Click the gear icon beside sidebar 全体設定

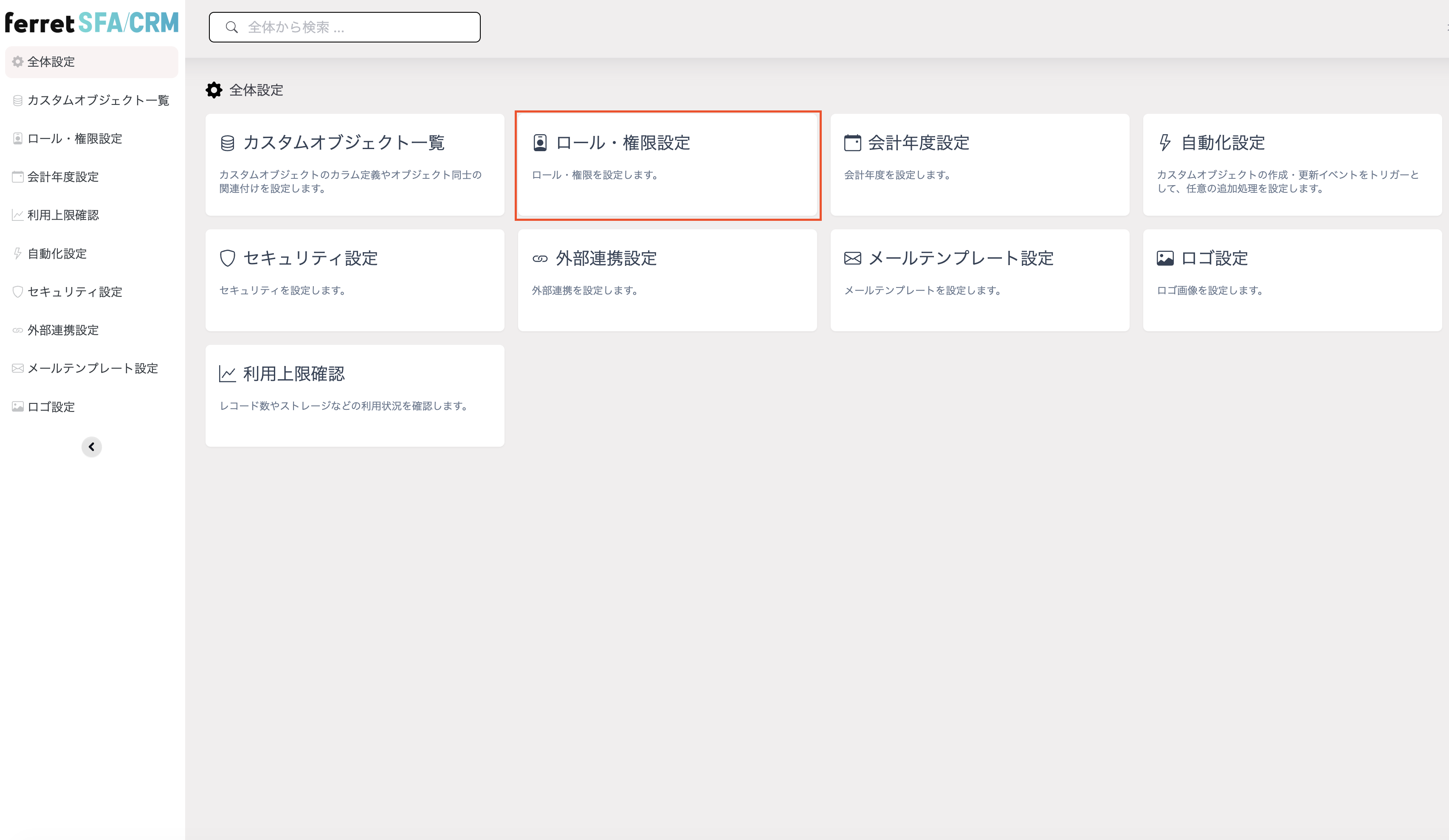tap(18, 62)
